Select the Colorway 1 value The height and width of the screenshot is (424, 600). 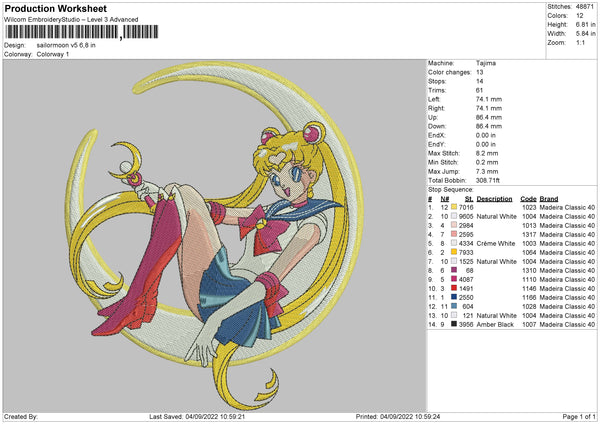click(x=53, y=54)
